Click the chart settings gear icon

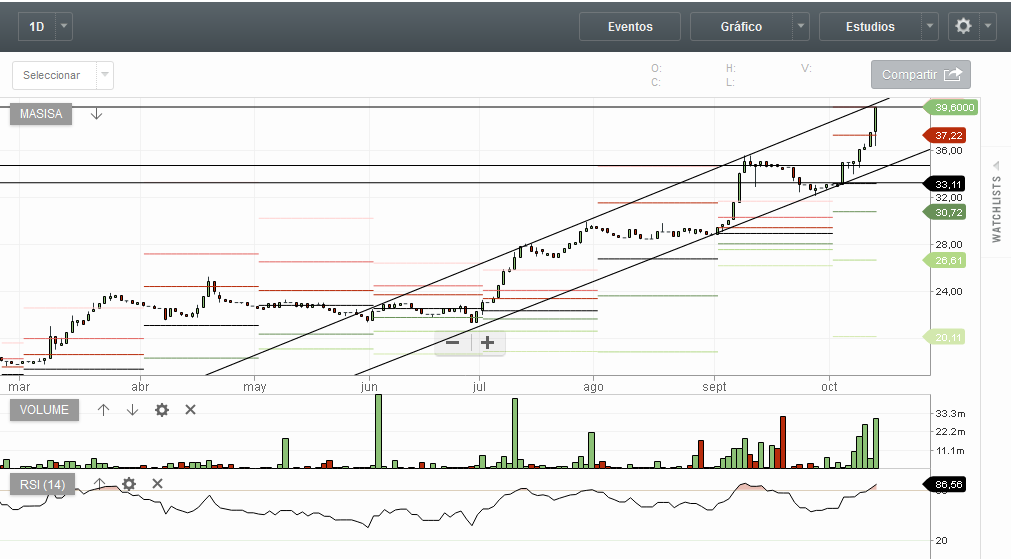(x=963, y=27)
